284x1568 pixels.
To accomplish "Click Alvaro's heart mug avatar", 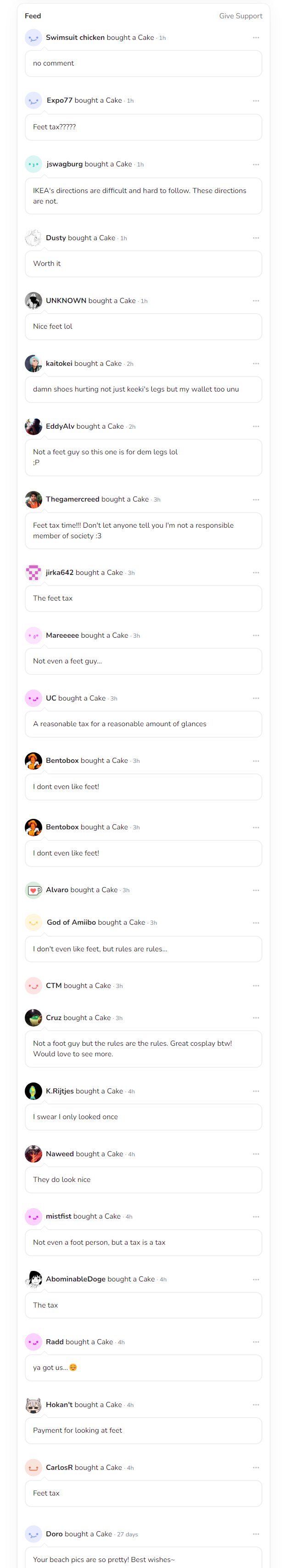I will point(33,890).
